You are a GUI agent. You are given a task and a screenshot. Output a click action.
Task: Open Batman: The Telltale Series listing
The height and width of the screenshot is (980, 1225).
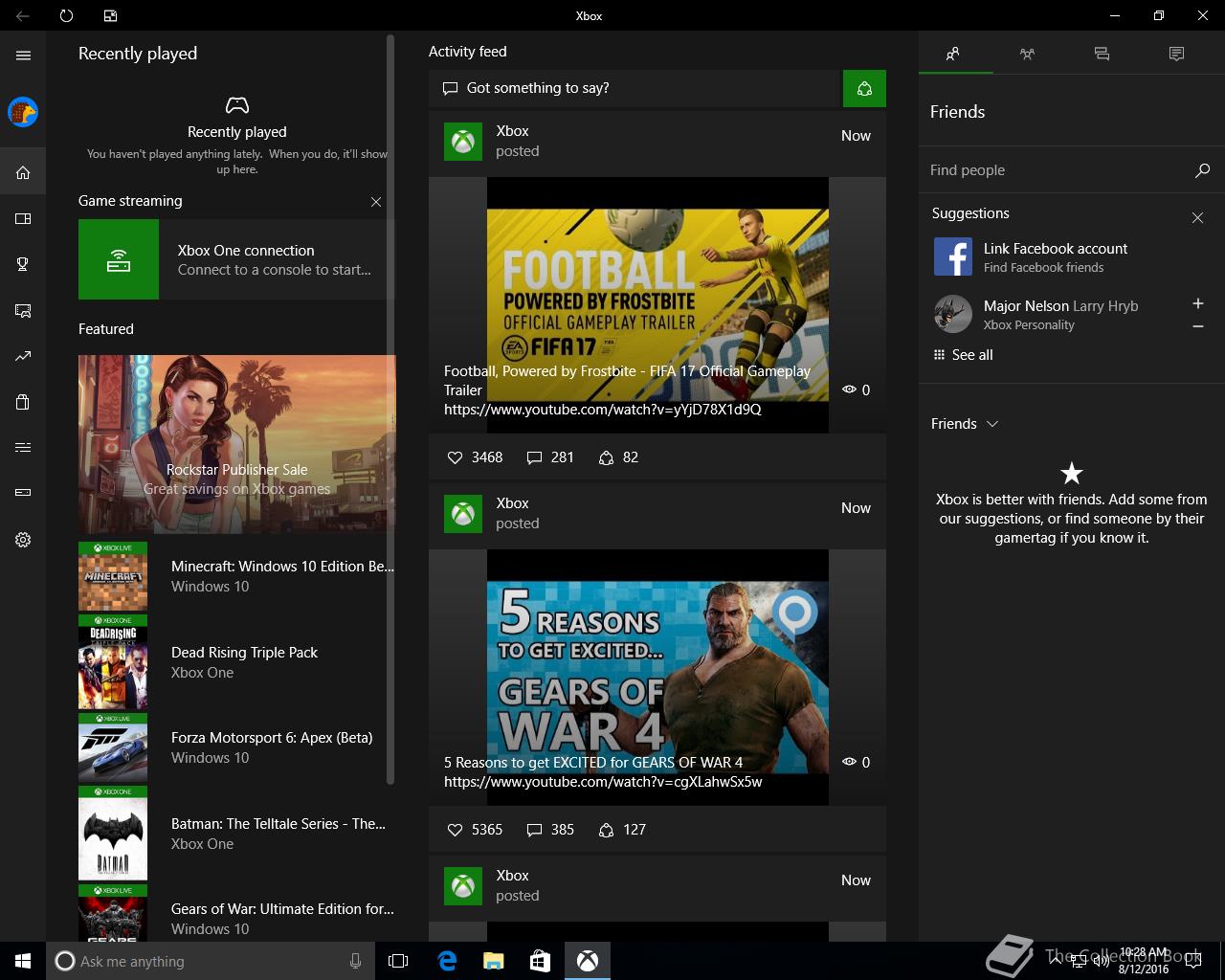236,834
